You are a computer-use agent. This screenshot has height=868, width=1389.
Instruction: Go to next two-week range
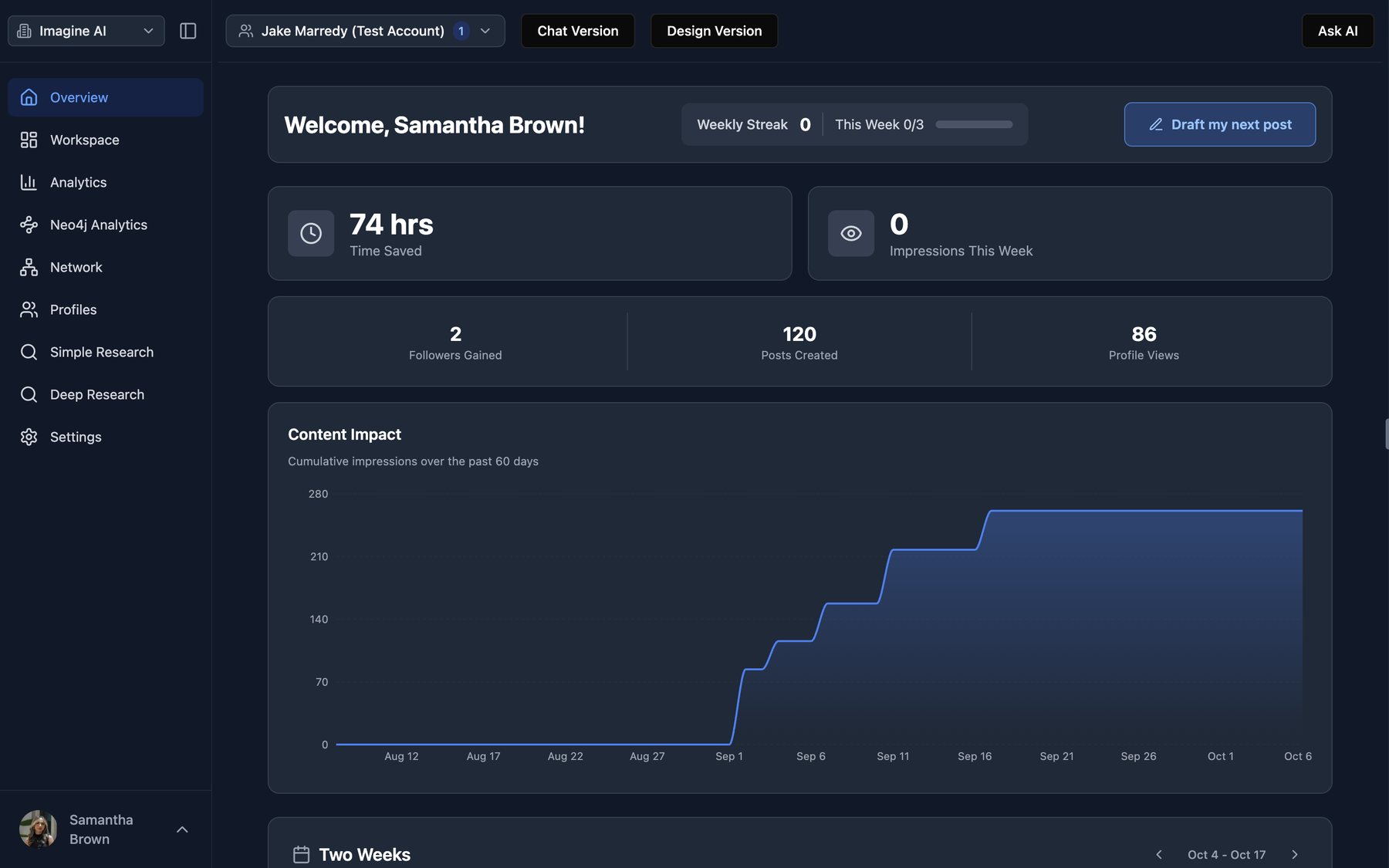(1295, 854)
